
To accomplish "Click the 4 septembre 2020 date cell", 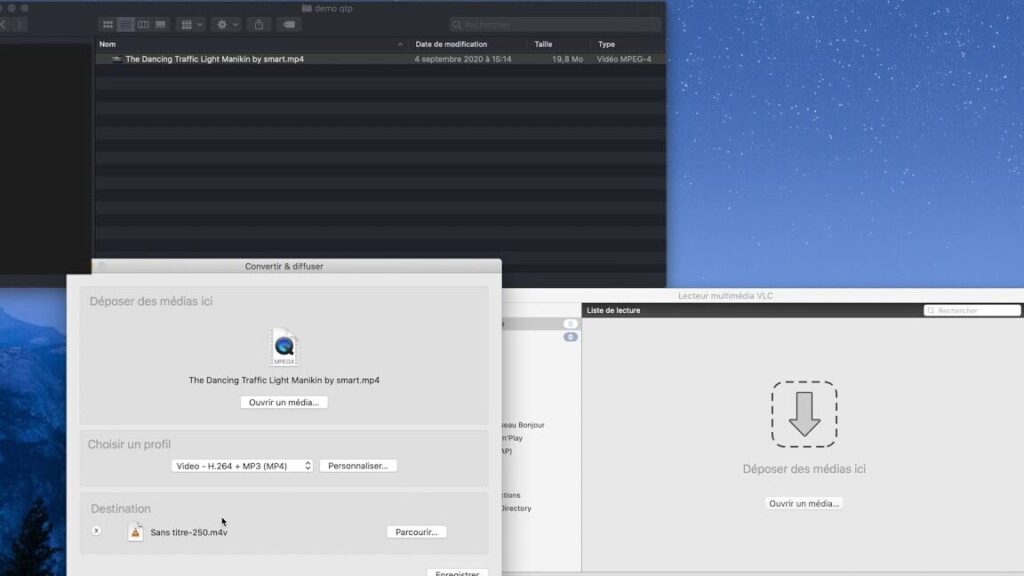I will point(462,59).
